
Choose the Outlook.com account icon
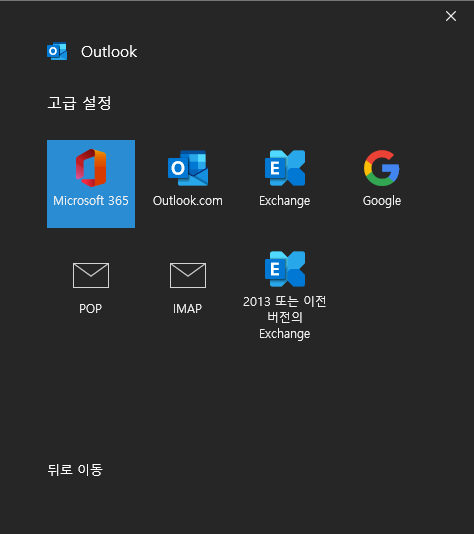point(188,168)
